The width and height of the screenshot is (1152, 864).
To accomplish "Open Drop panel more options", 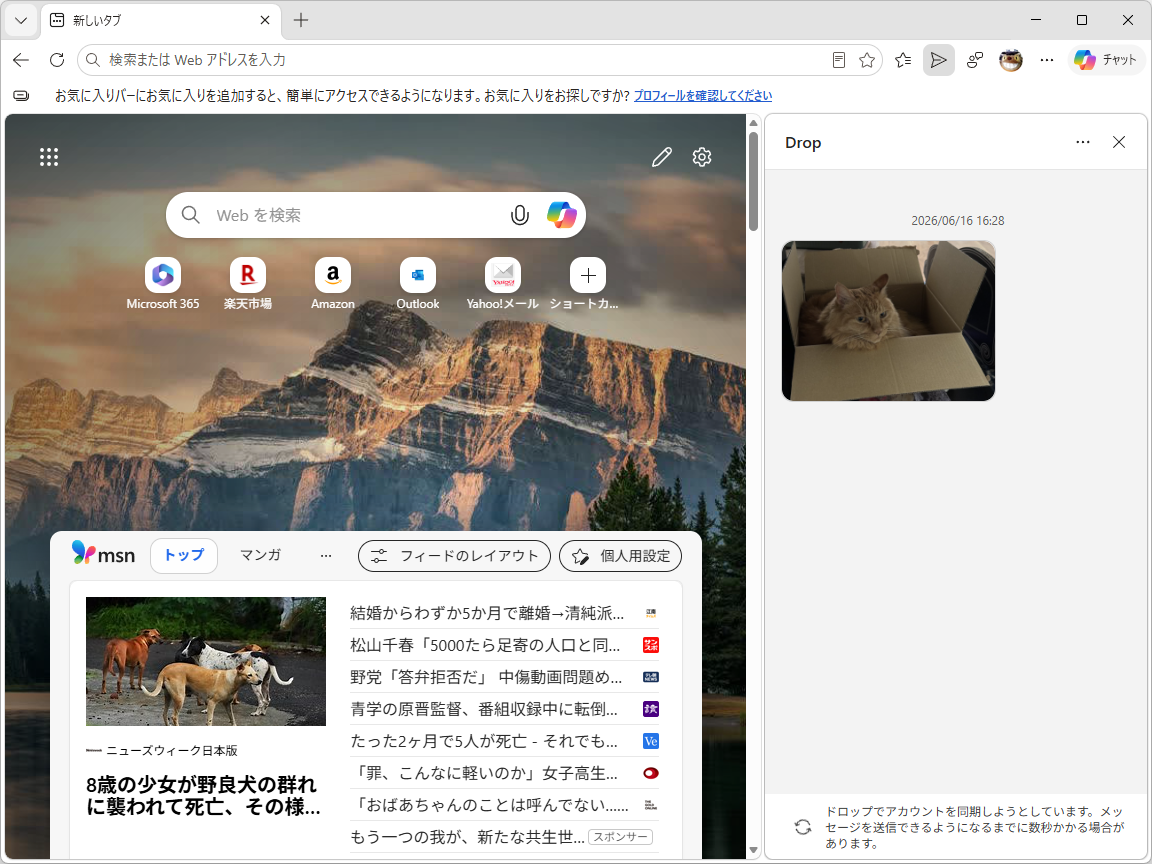I will point(1083,142).
